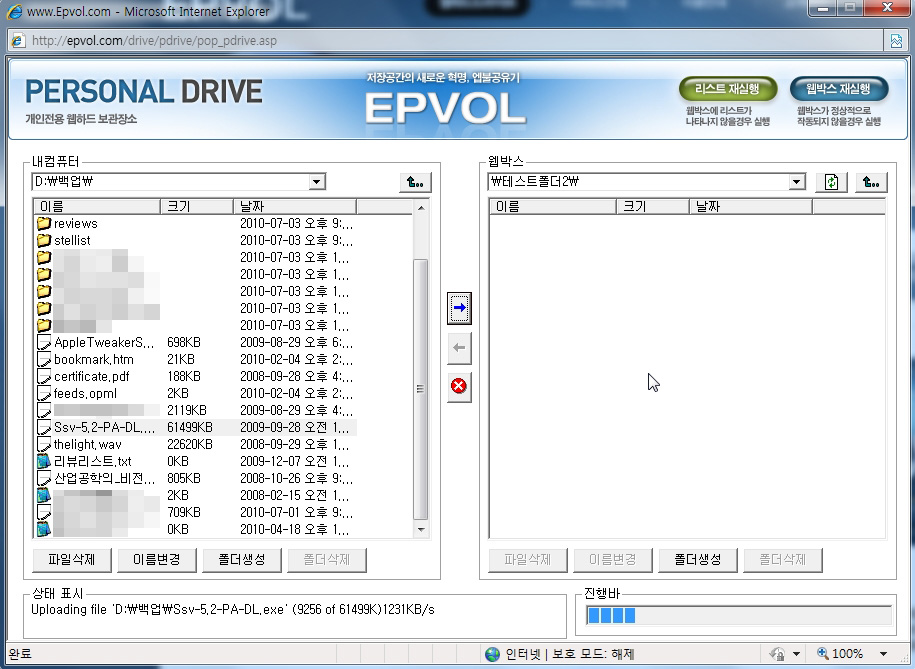Click the thelight.wav file icon
This screenshot has height=669, width=915.
coord(44,444)
